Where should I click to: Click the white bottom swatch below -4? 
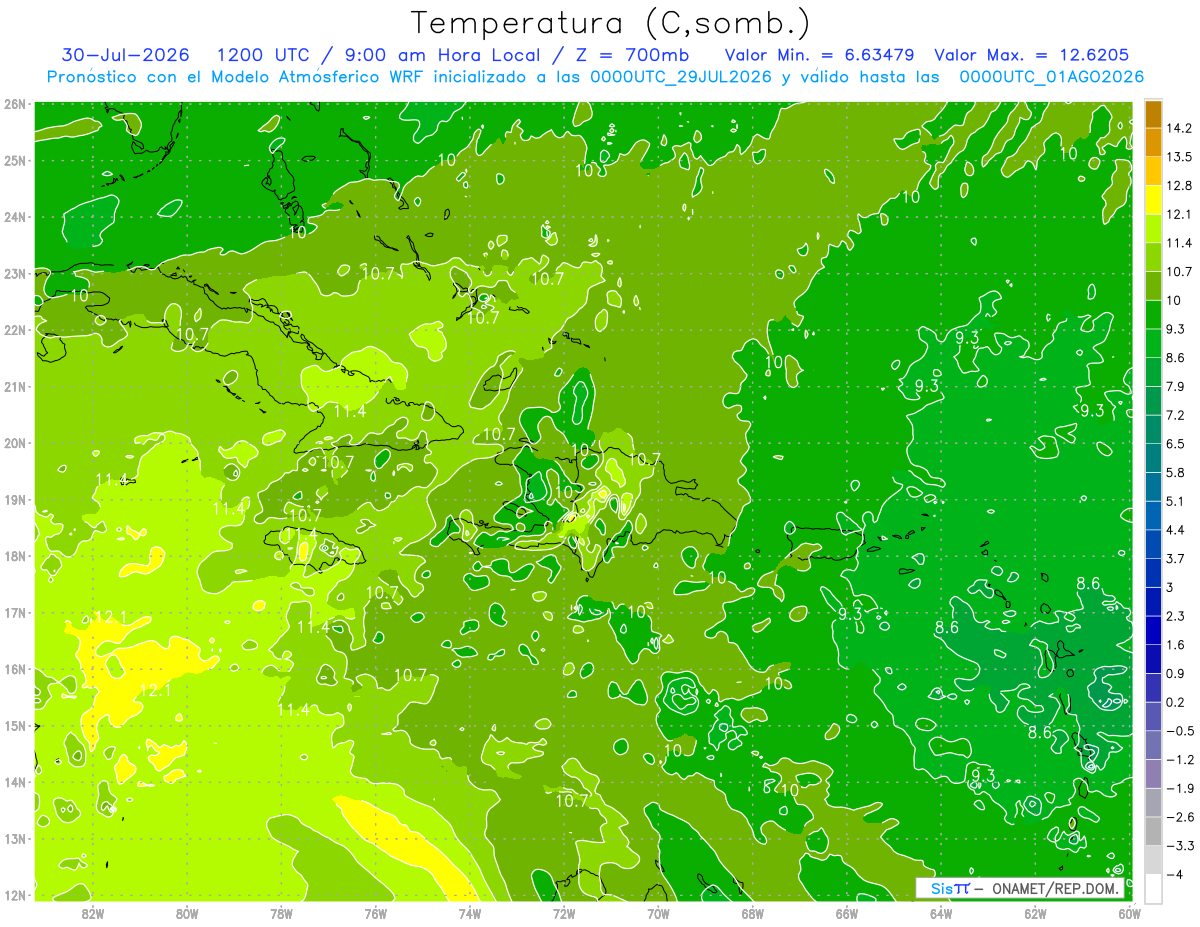tap(1153, 887)
